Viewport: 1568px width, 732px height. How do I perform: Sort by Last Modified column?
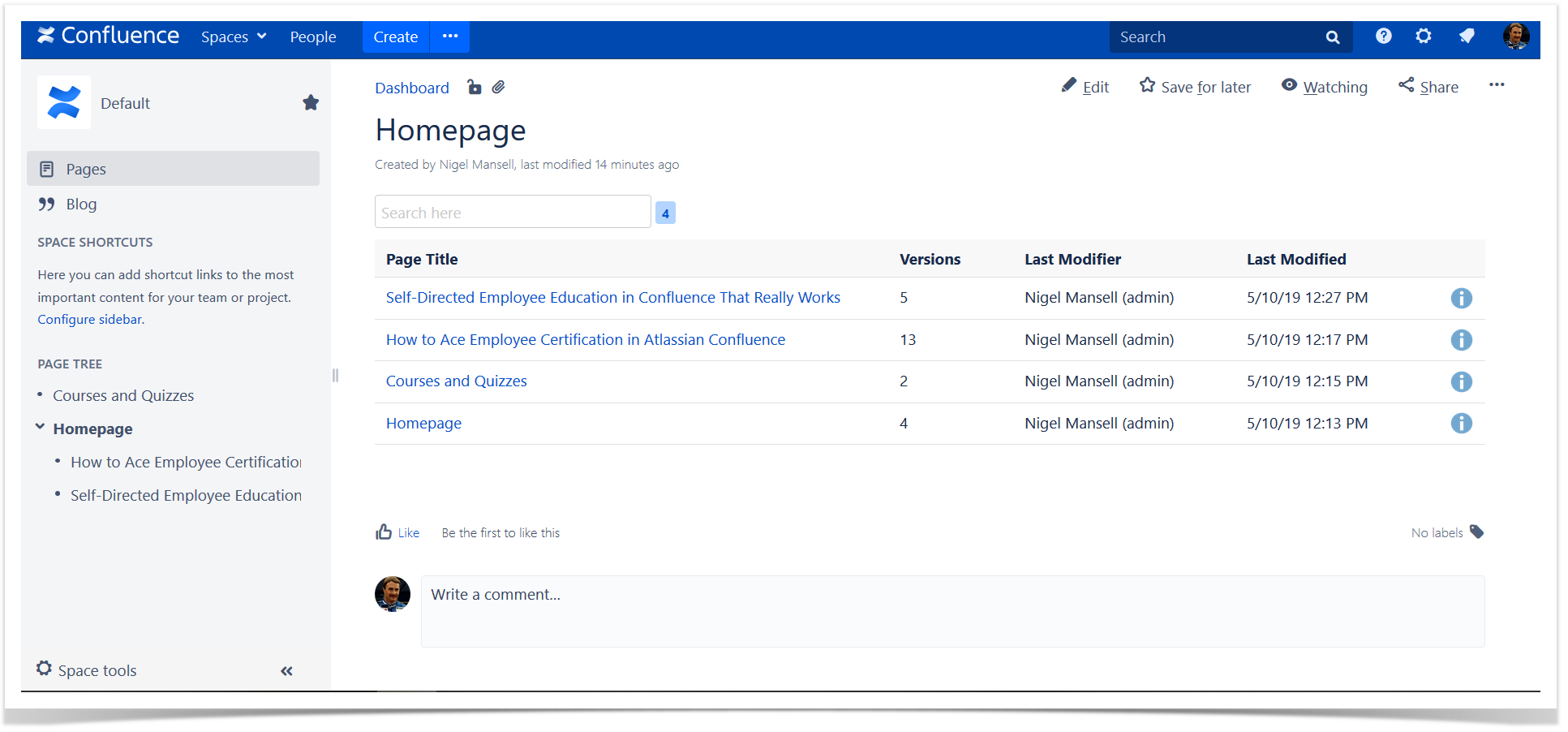tap(1296, 259)
